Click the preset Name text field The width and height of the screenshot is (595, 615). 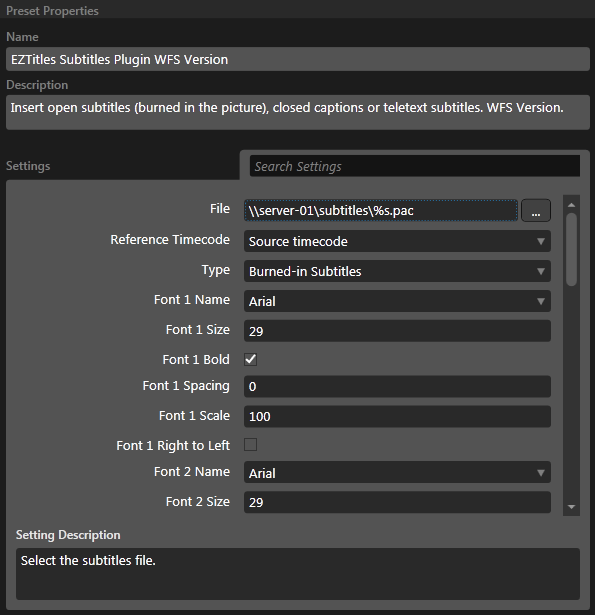pos(298,59)
